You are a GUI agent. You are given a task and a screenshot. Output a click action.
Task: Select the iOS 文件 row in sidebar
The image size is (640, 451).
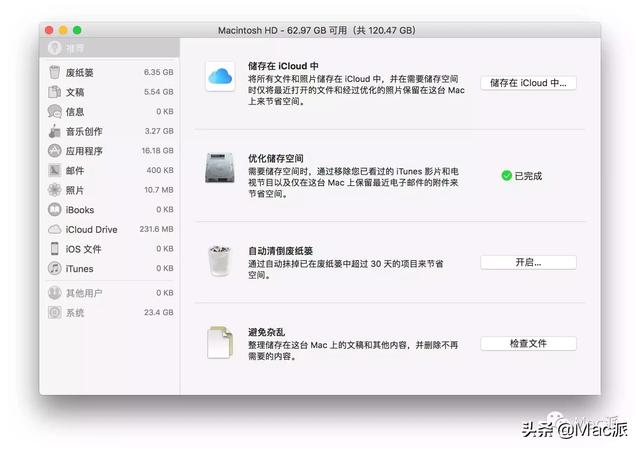point(110,249)
